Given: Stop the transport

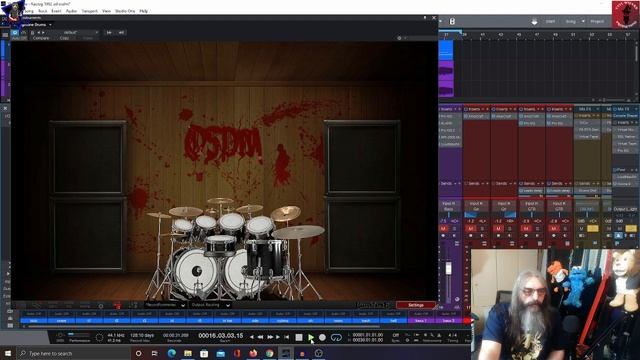Looking at the screenshot, I should (299, 338).
